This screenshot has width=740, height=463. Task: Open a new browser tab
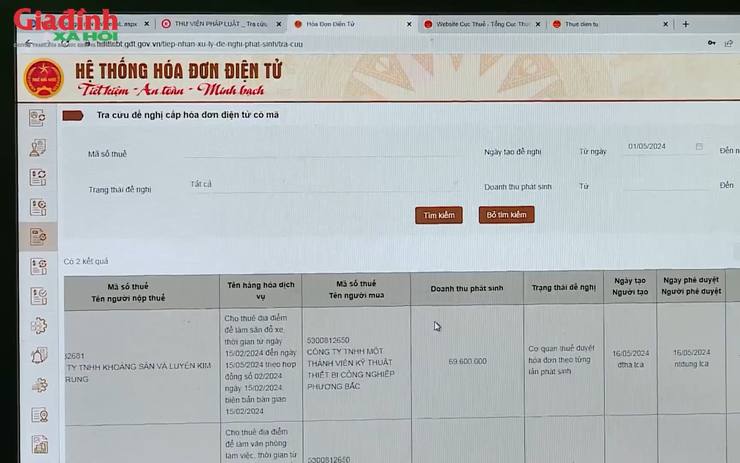(685, 23)
